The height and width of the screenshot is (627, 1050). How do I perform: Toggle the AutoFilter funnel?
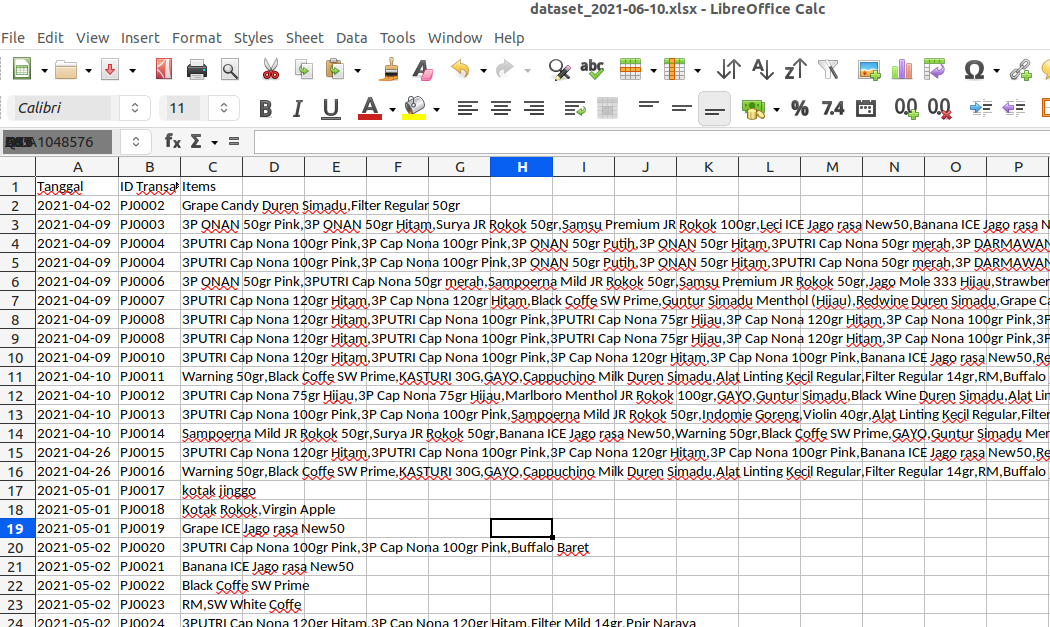(x=828, y=69)
